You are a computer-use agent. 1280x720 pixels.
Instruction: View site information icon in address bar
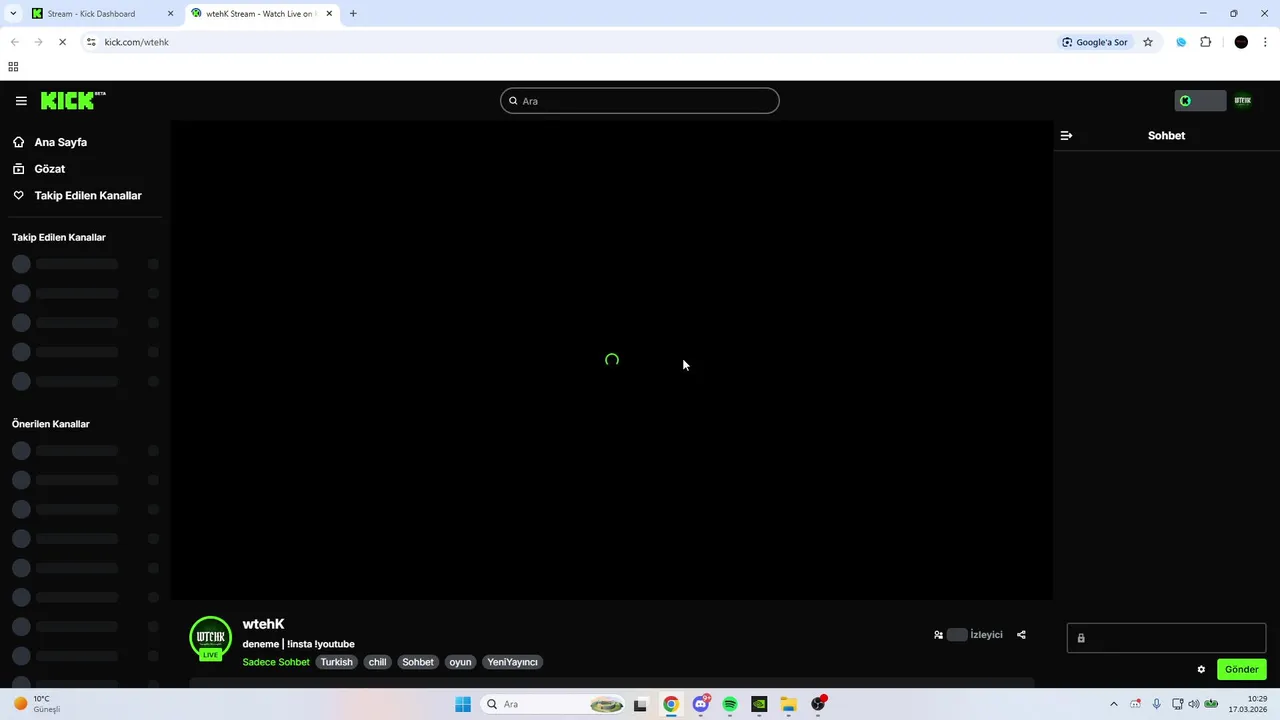(91, 42)
